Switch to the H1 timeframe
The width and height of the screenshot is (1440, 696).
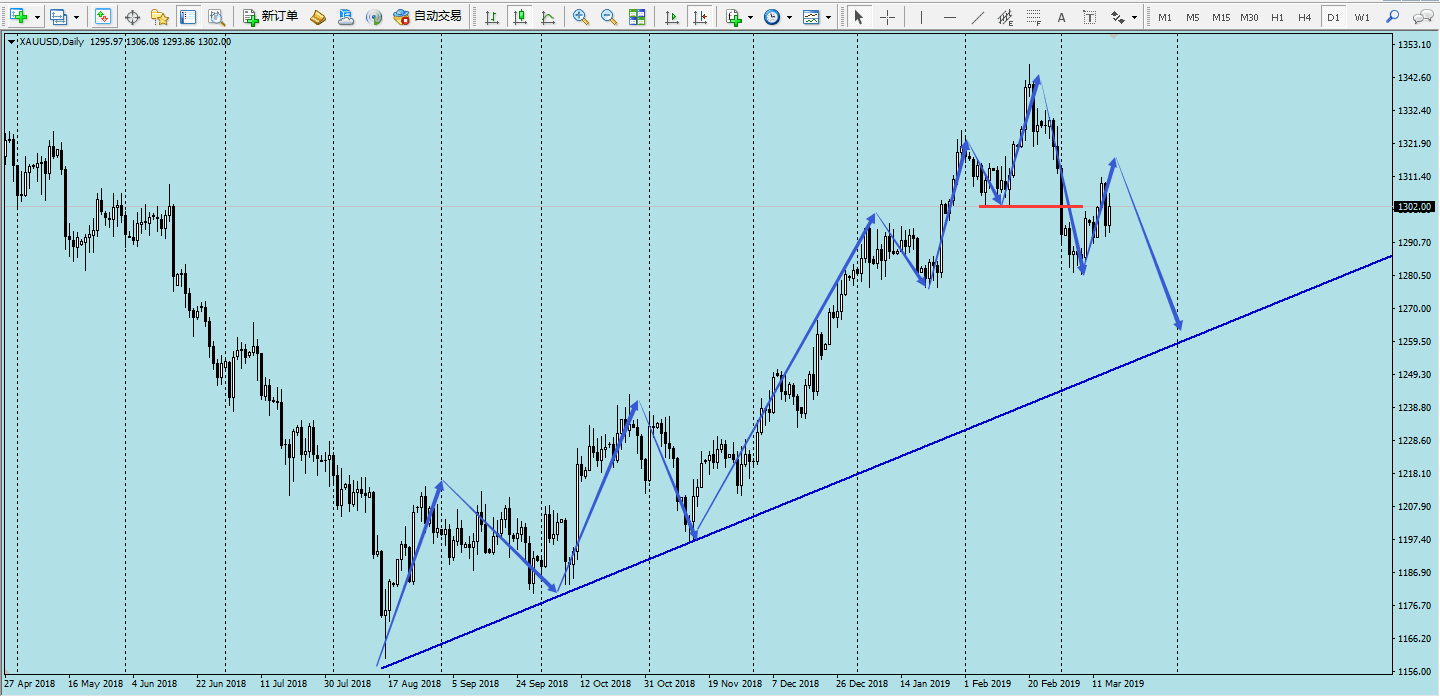coord(1277,17)
